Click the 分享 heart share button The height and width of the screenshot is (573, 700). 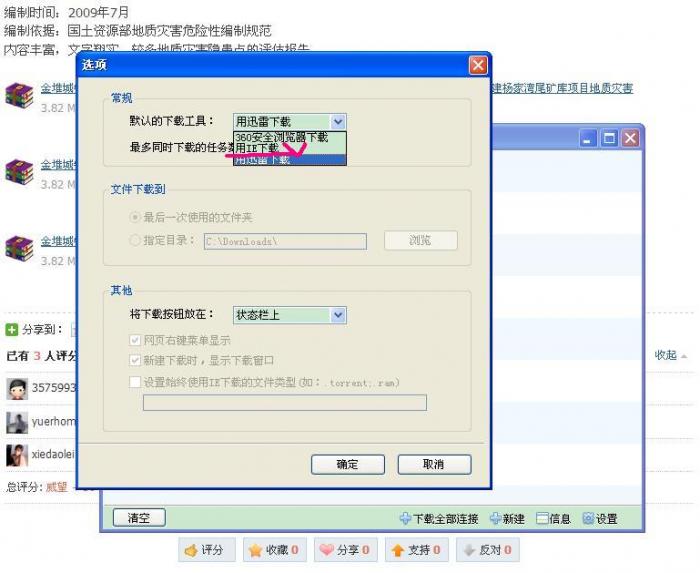pyautogui.click(x=344, y=550)
